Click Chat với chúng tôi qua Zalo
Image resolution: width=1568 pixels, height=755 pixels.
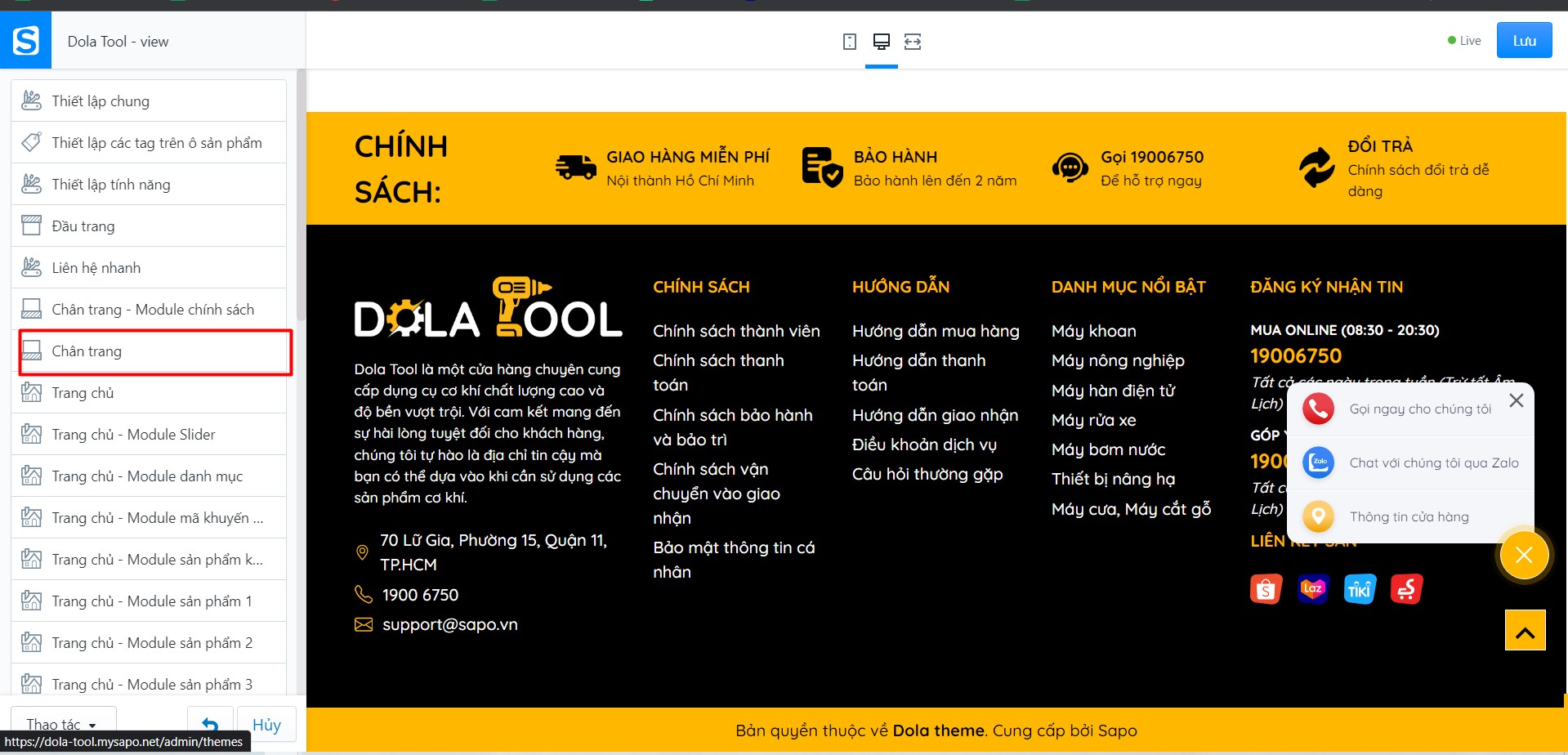pyautogui.click(x=1434, y=462)
